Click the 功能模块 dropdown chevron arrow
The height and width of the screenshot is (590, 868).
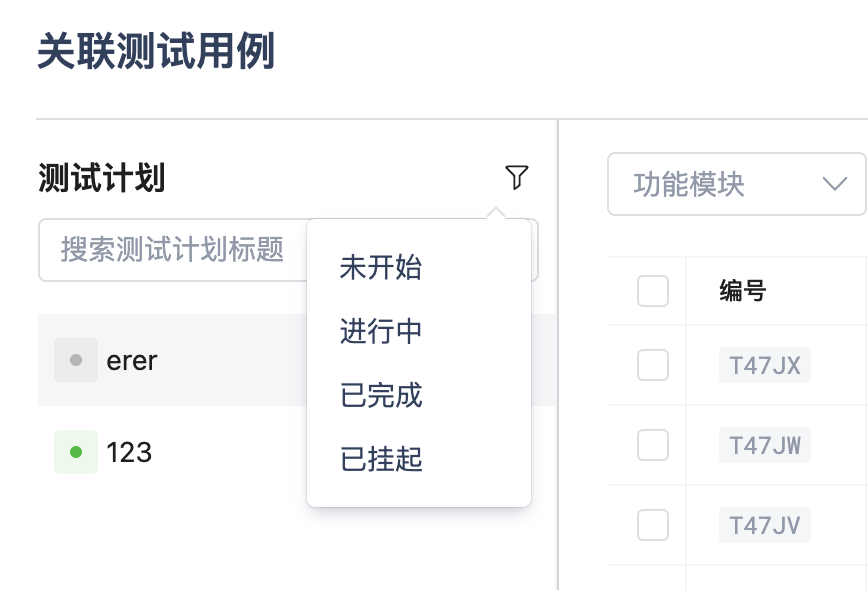click(833, 184)
